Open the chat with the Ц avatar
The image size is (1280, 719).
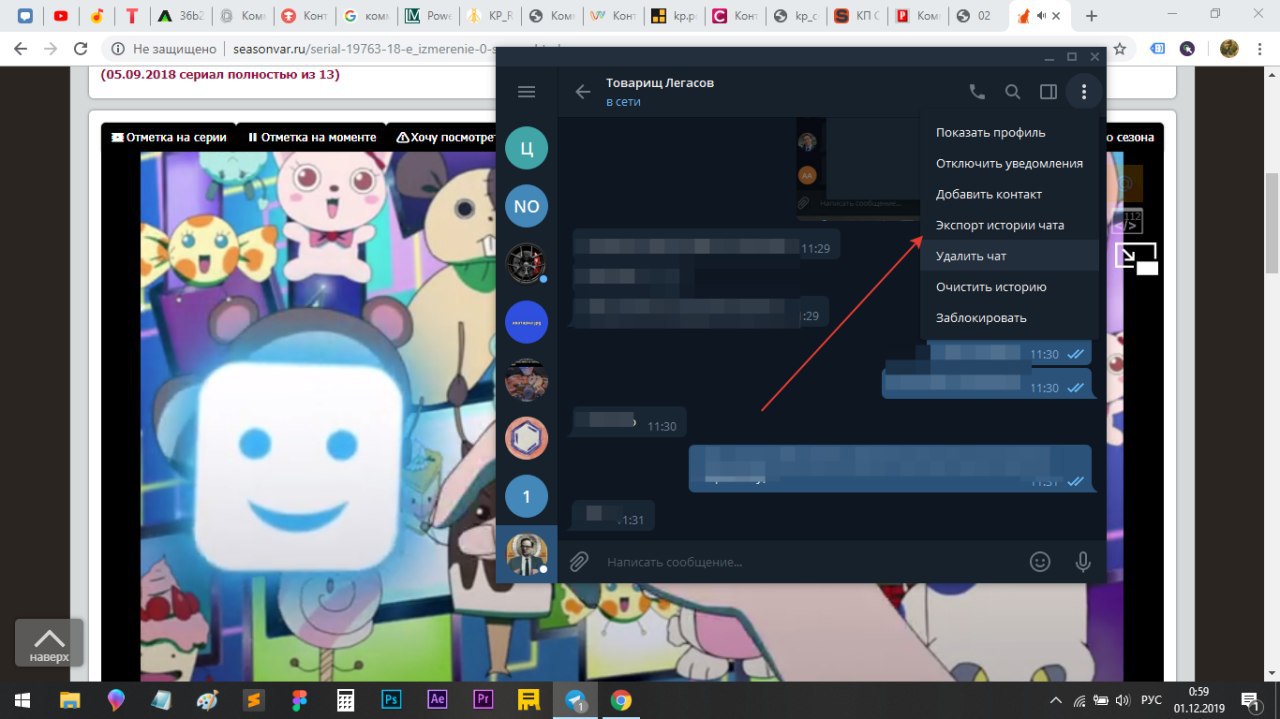526,150
